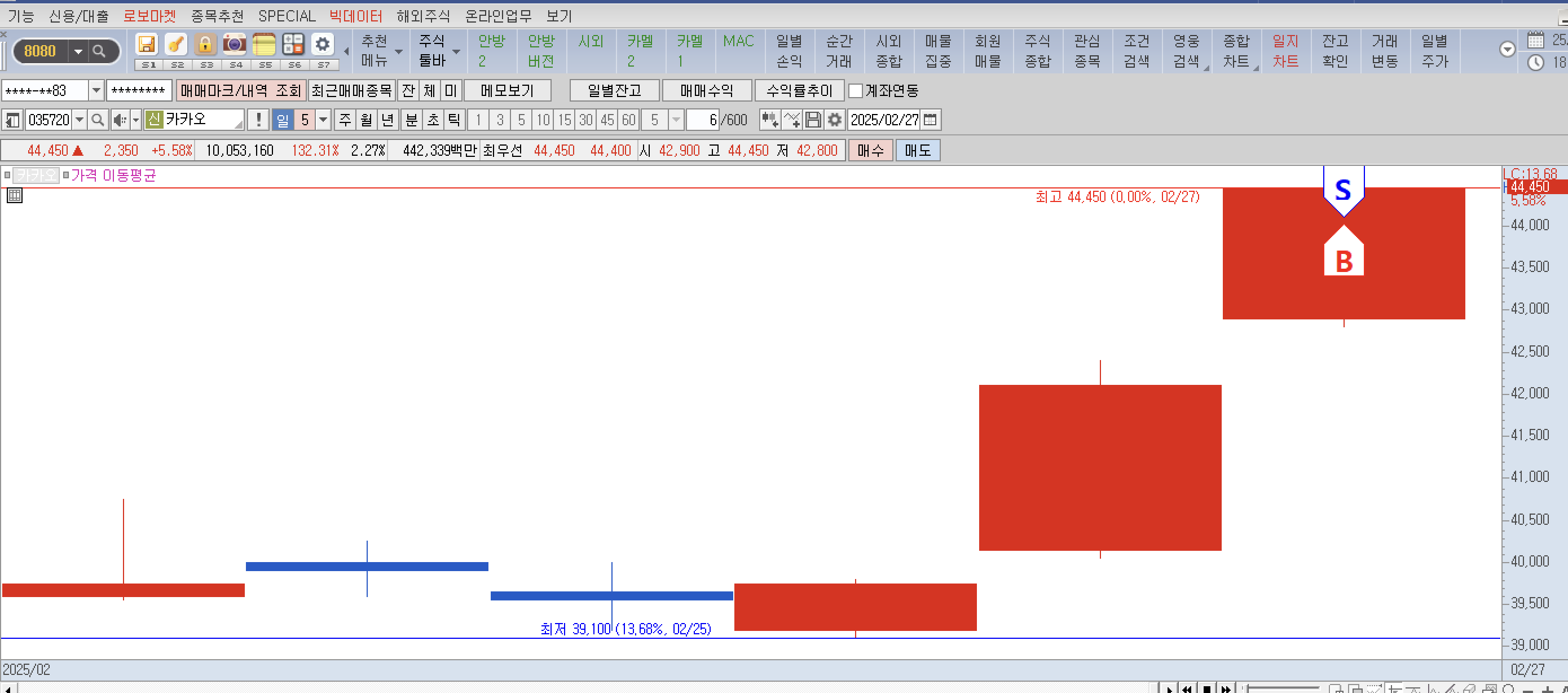
Task: Click the S sell marker on chart
Action: click(1344, 191)
